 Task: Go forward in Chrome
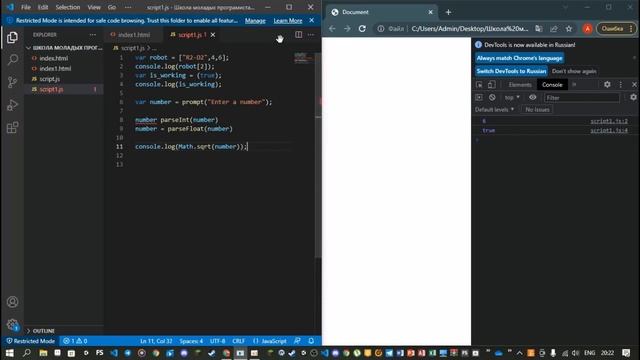coord(347,29)
